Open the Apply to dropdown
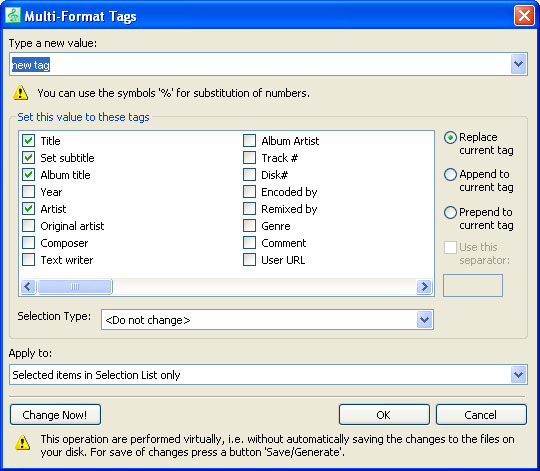 point(519,374)
